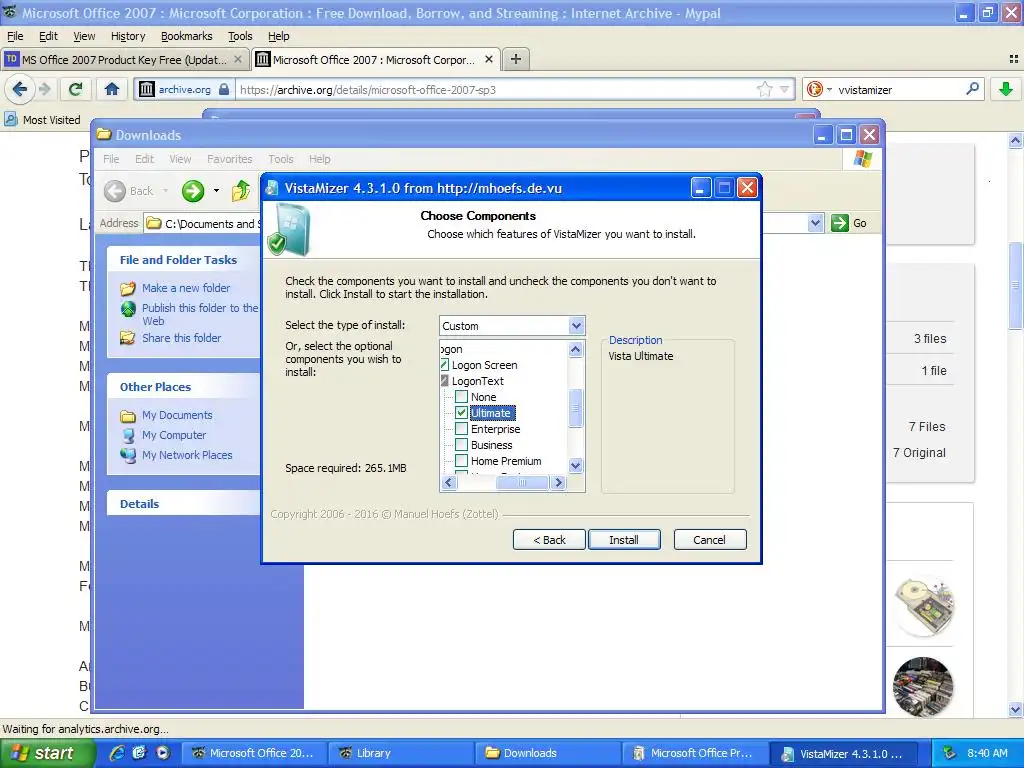Click the component list horizontal scroll thumb
1024x768 pixels.
click(522, 483)
